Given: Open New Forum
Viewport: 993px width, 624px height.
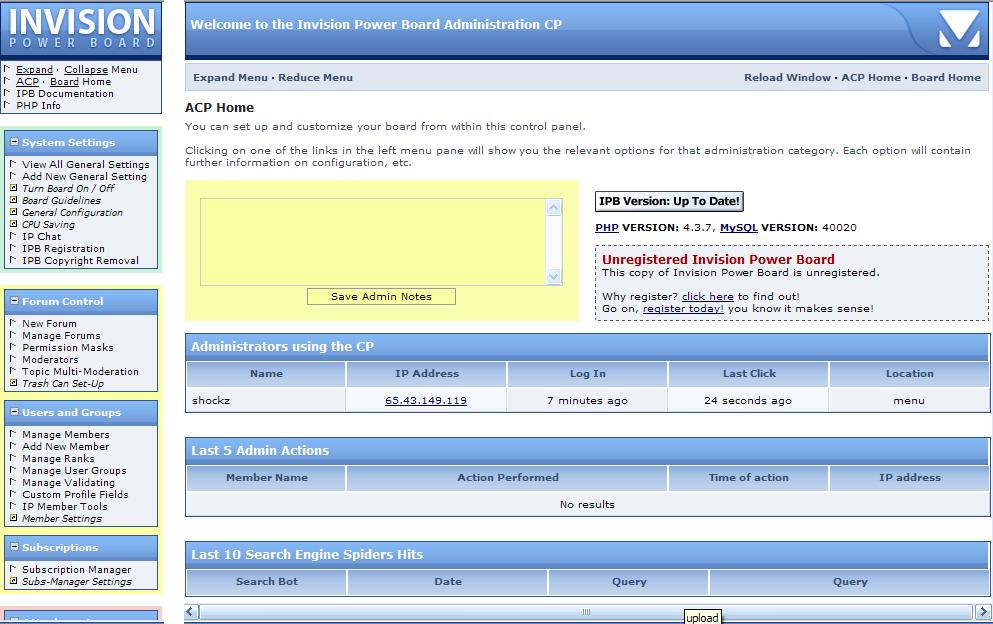Looking at the screenshot, I should coord(49,324).
